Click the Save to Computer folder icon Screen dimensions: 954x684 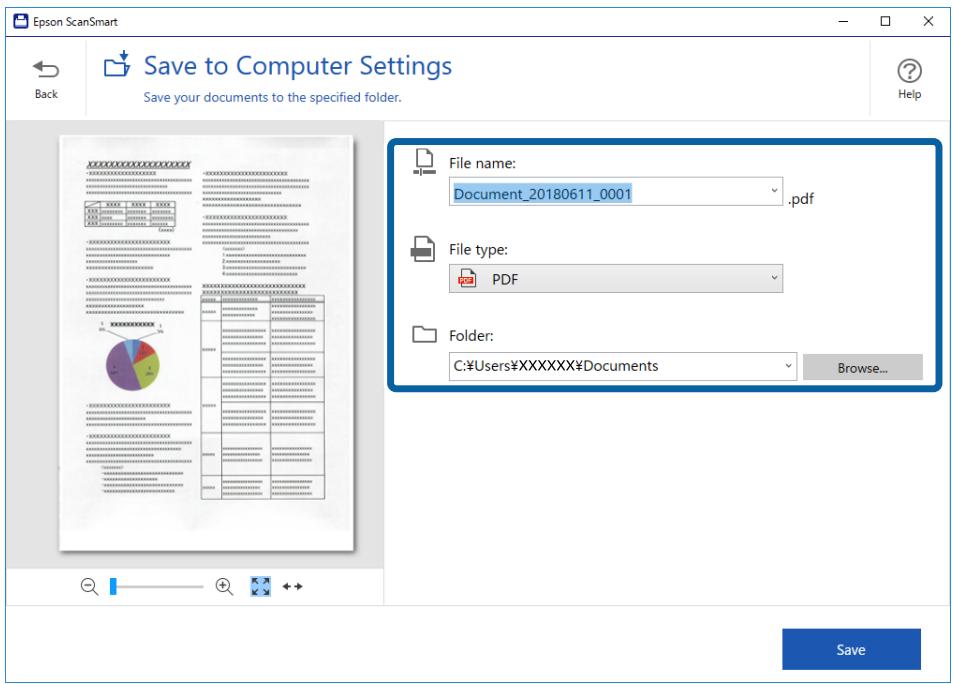(117, 64)
